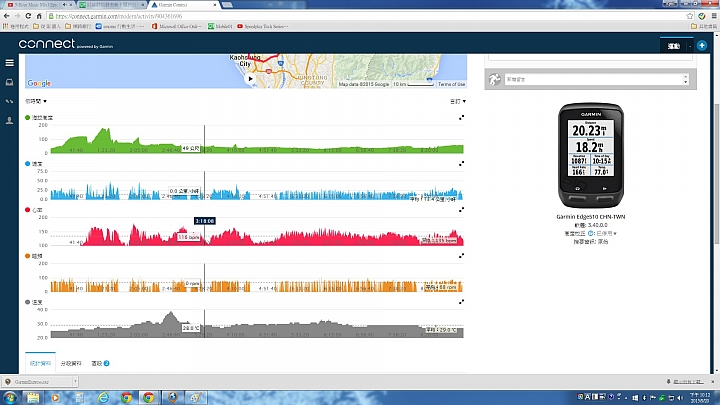Open the Speedplay Tech Series bookmark
Image resolution: width=720 pixels, height=405 pixels.
click(263, 27)
